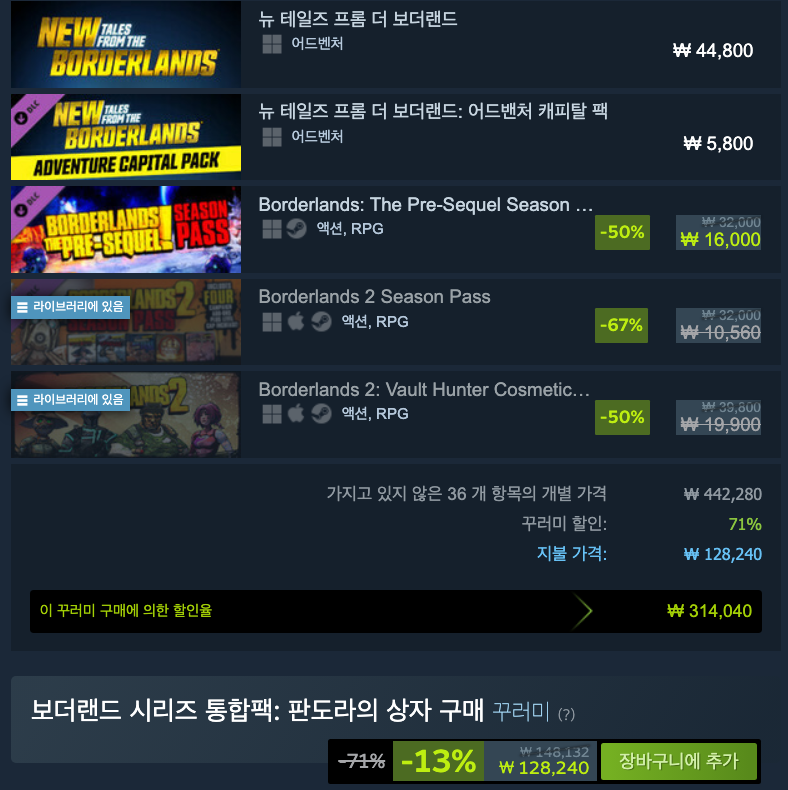Click the ₩ 16,000 discounted price
Image resolution: width=788 pixels, height=790 pixels.
pyautogui.click(x=720, y=240)
